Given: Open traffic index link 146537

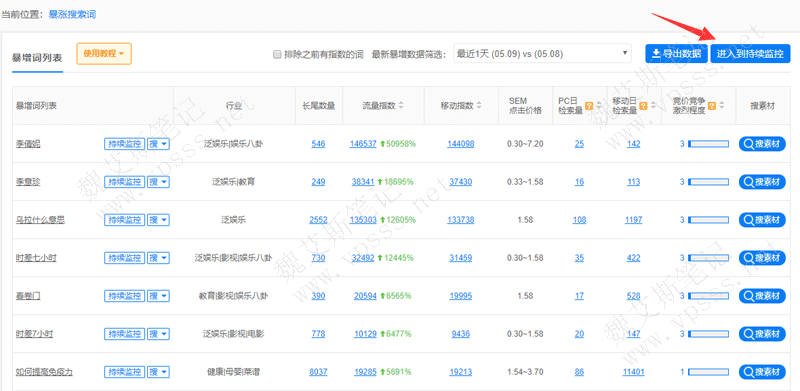Looking at the screenshot, I should 363,144.
